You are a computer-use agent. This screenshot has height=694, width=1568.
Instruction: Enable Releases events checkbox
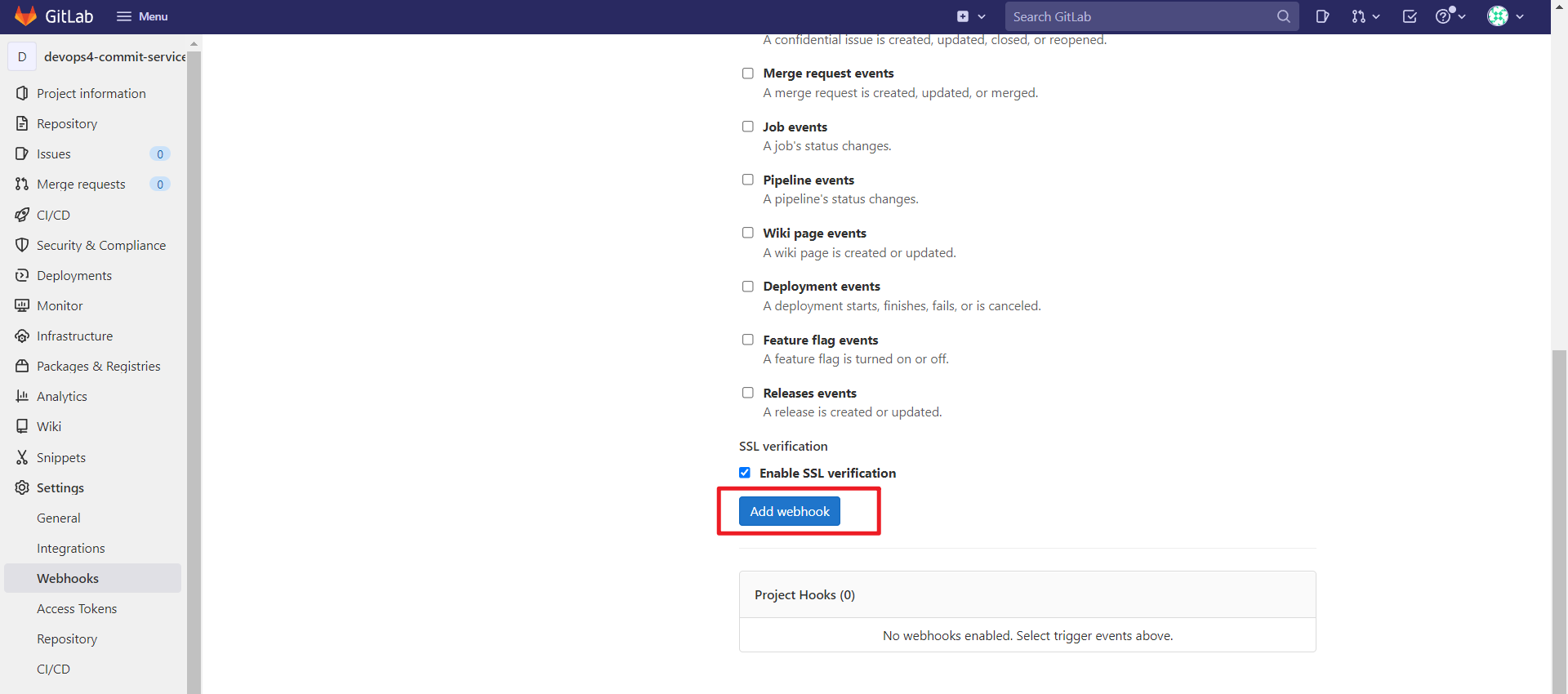747,393
